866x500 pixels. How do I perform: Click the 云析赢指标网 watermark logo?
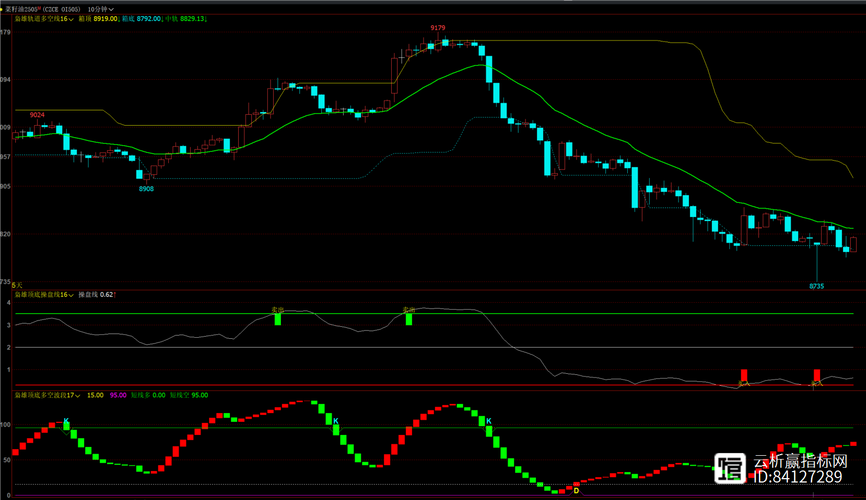(x=731, y=466)
